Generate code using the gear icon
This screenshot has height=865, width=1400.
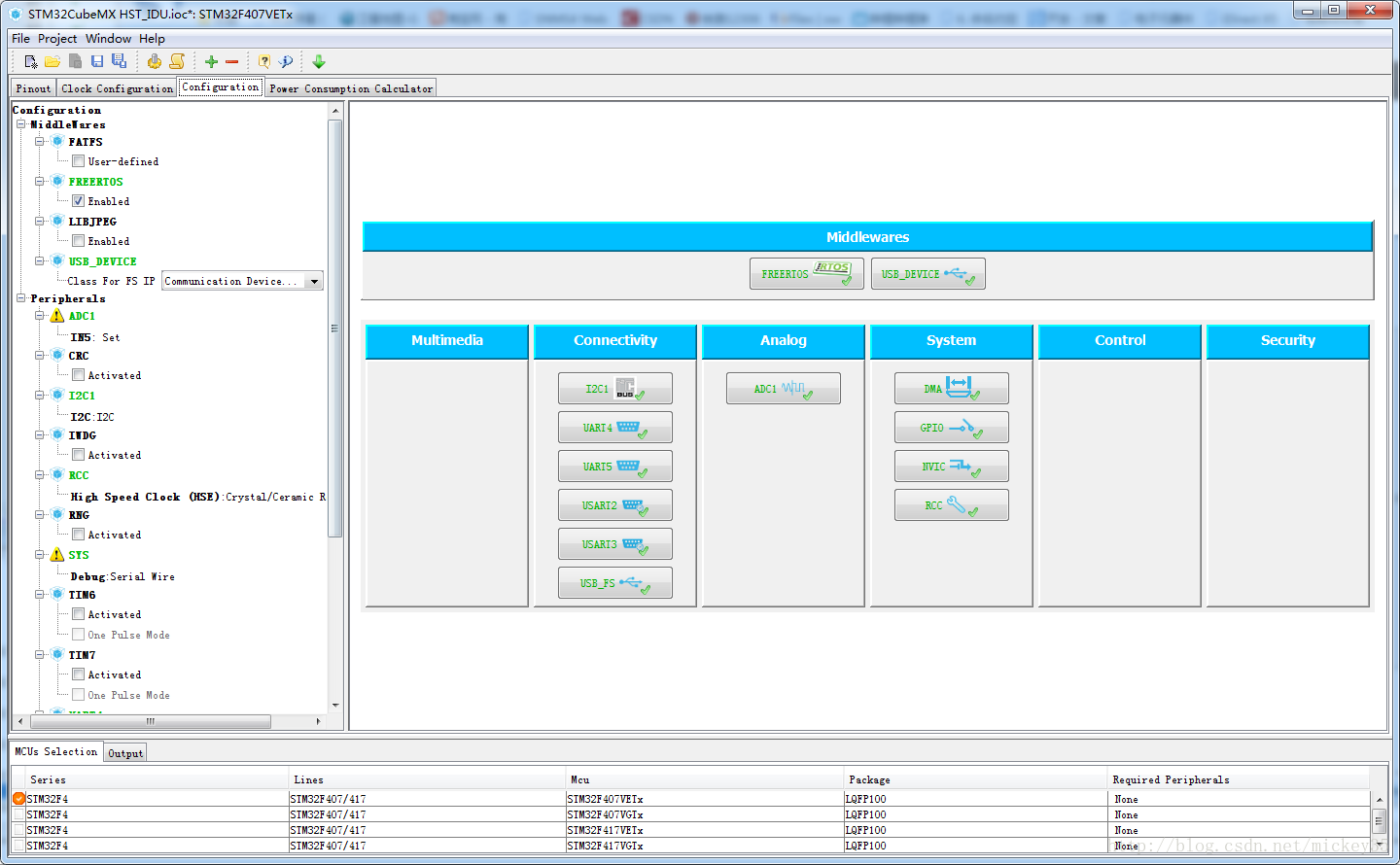coord(154,61)
